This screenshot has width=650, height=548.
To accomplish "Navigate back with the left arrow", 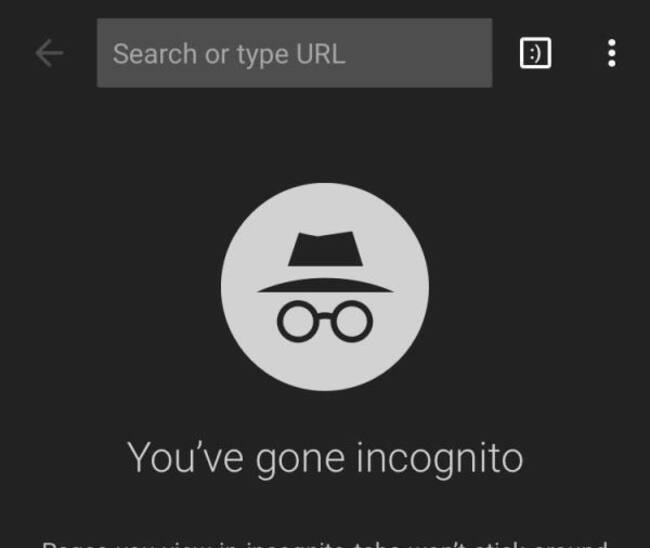I will [49, 53].
